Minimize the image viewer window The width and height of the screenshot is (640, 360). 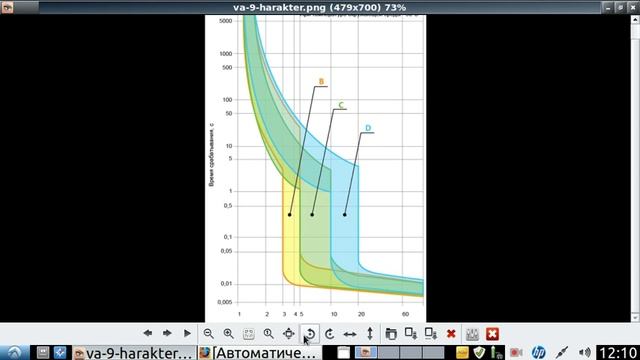(608, 7)
